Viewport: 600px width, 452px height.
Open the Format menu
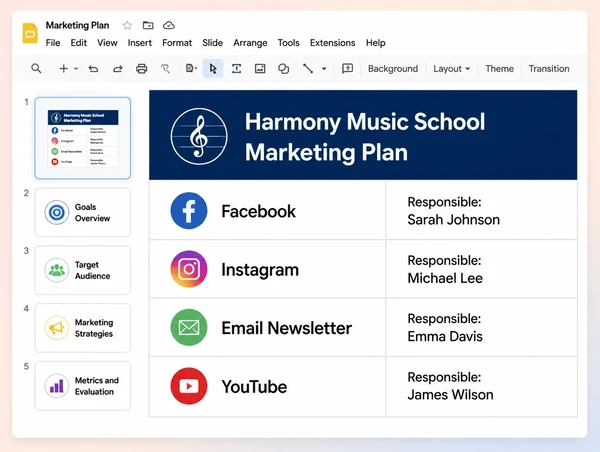tap(177, 43)
